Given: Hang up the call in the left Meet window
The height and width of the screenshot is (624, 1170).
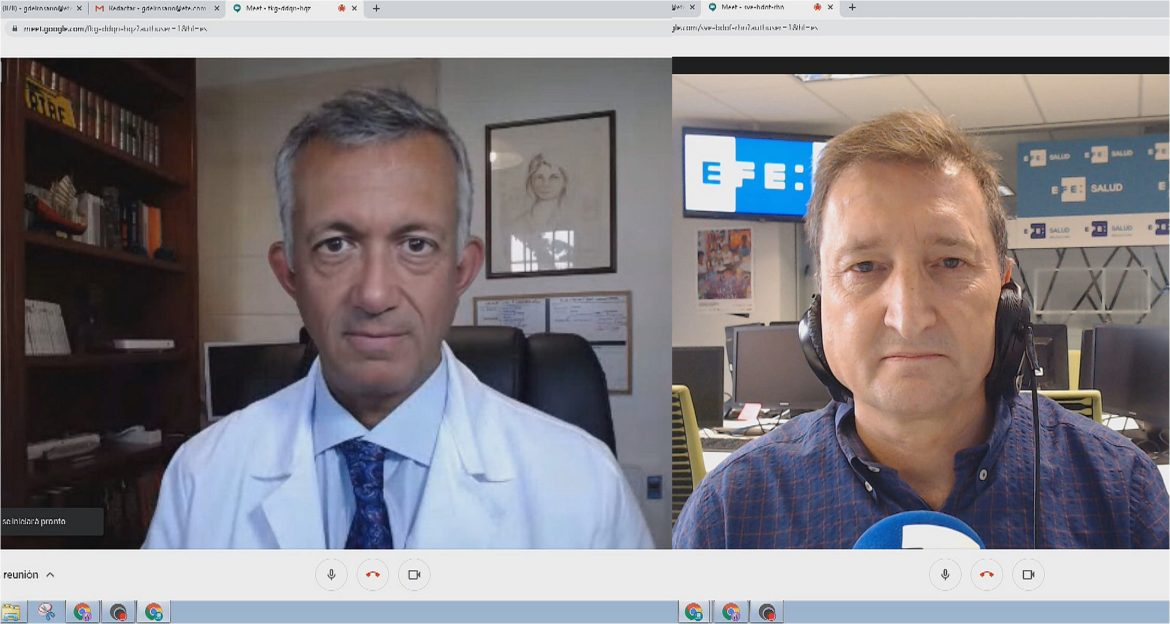Looking at the screenshot, I should tap(373, 575).
